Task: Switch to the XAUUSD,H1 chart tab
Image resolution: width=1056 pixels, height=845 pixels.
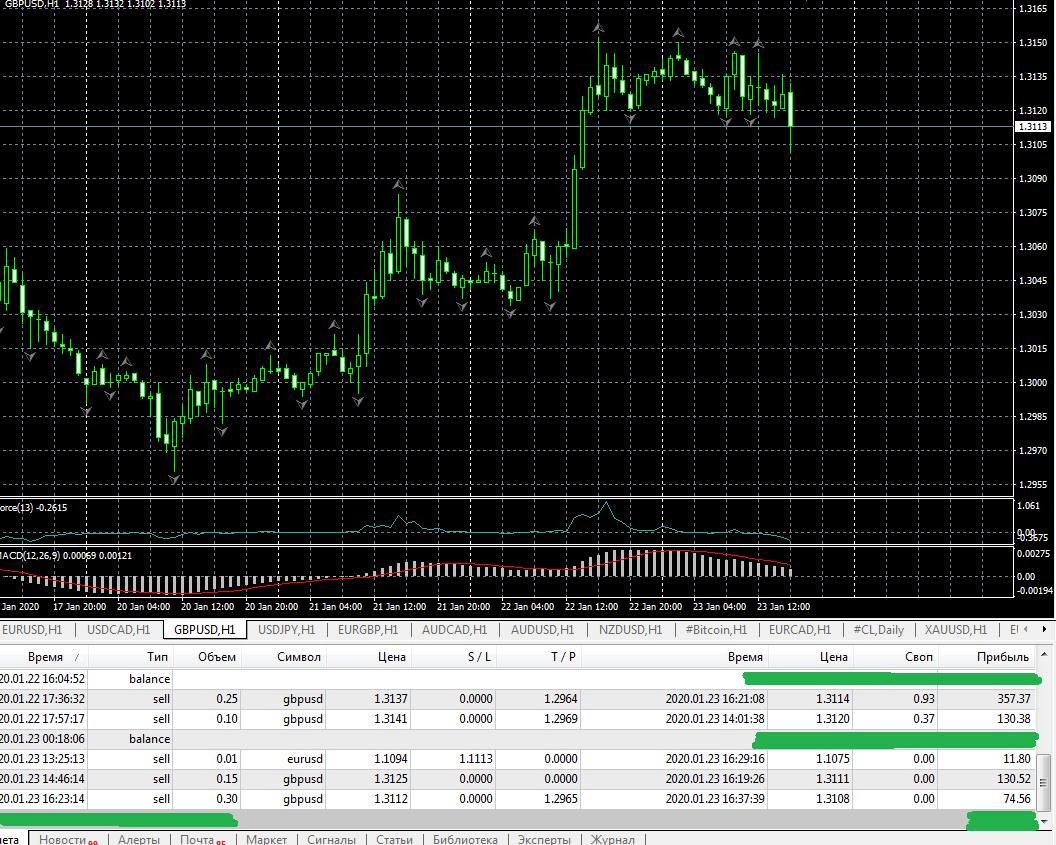Action: point(956,630)
